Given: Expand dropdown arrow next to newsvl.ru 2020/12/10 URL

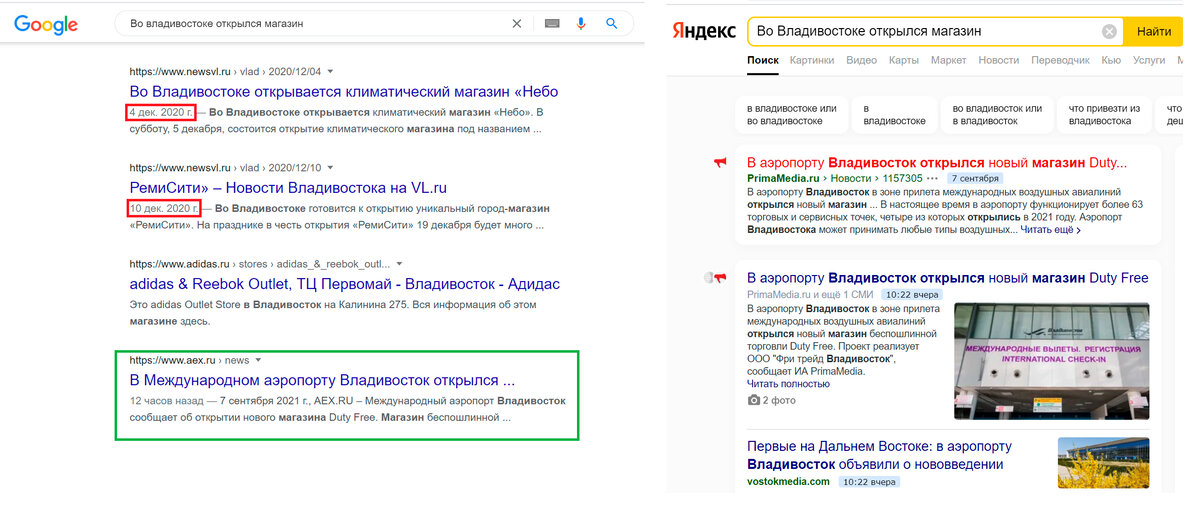Looking at the screenshot, I should click(330, 167).
